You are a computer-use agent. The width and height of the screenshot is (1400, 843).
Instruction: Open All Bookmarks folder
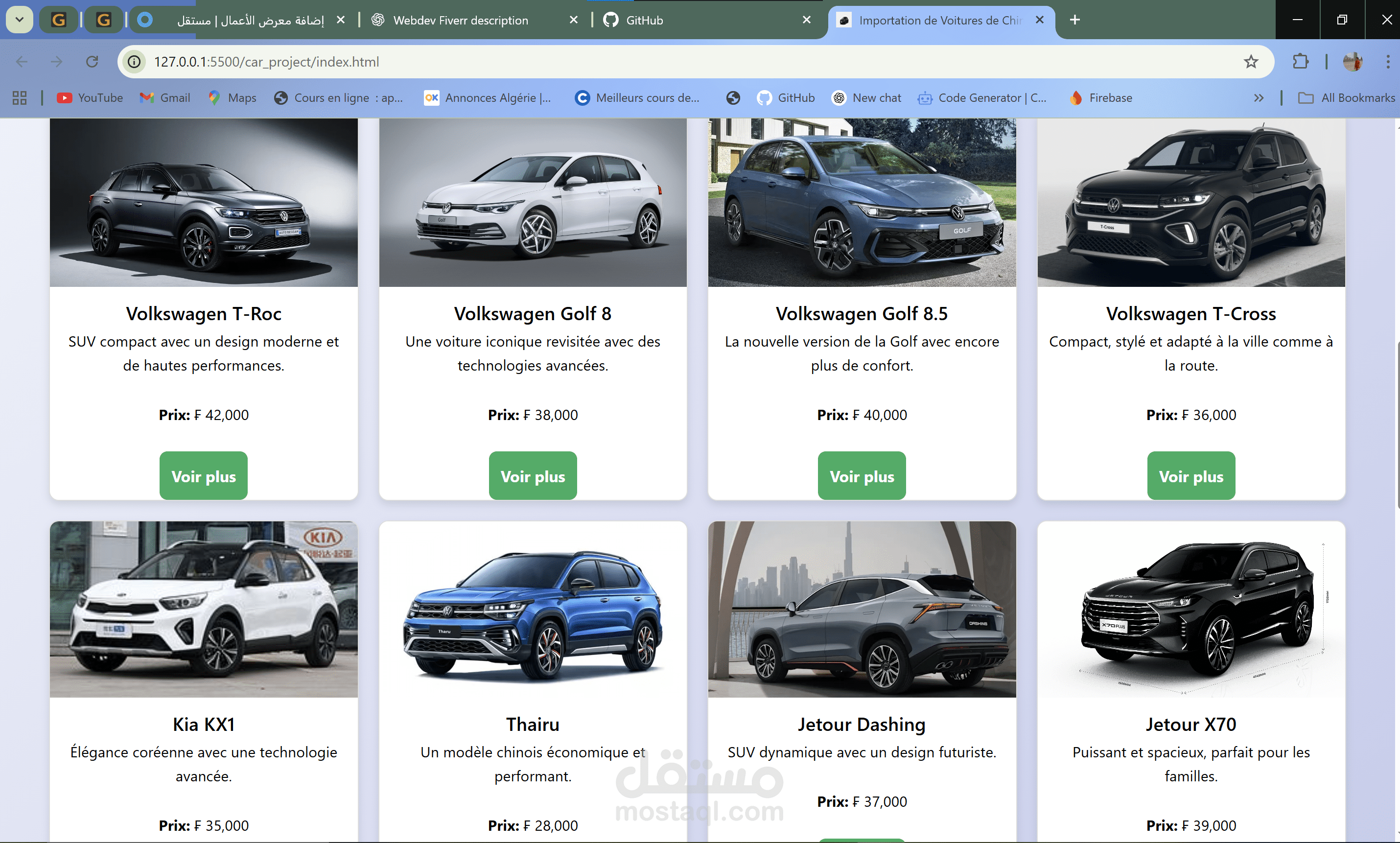1346,98
